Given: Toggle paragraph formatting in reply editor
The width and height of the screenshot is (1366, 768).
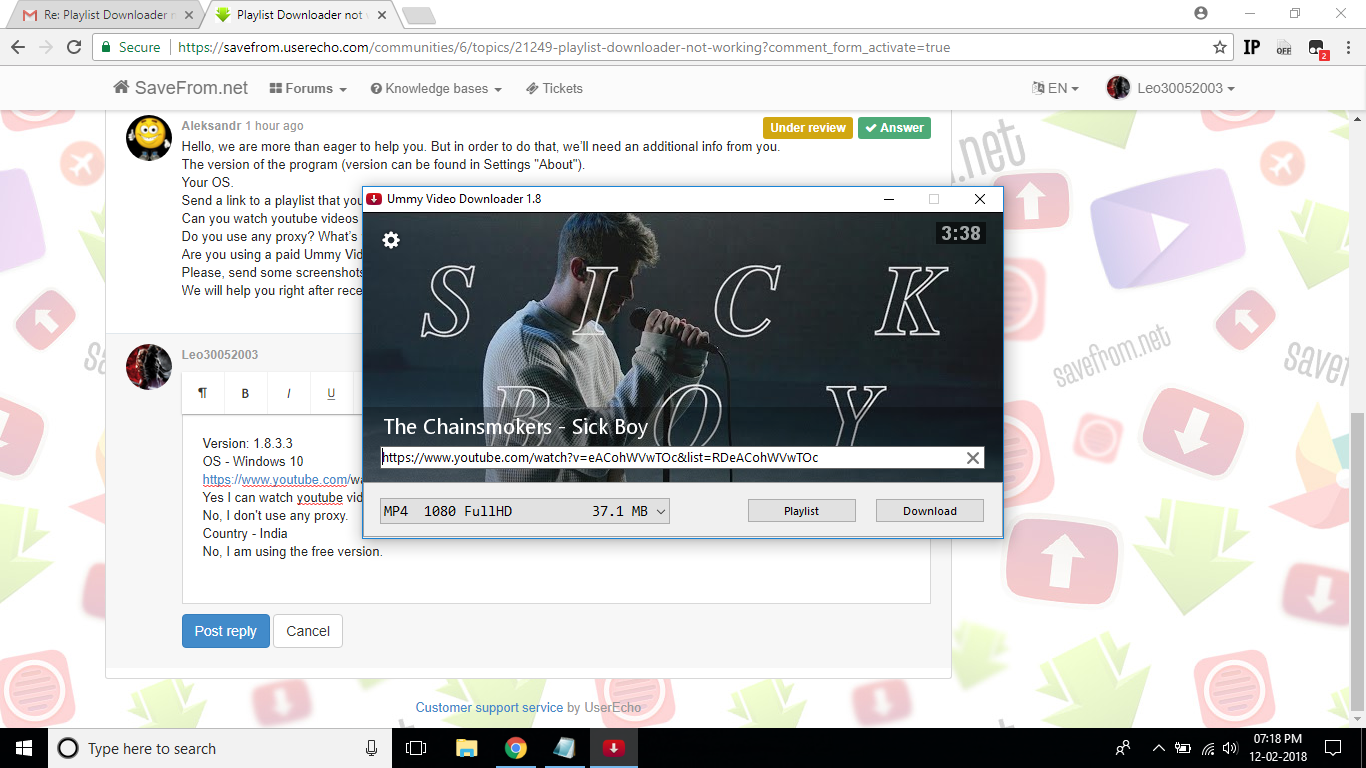Looking at the screenshot, I should click(203, 393).
